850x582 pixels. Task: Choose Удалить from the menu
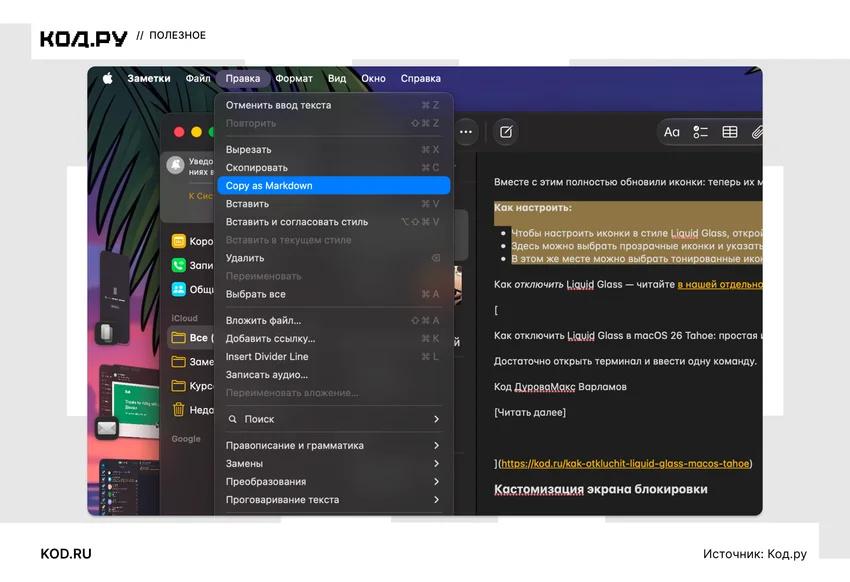333,258
